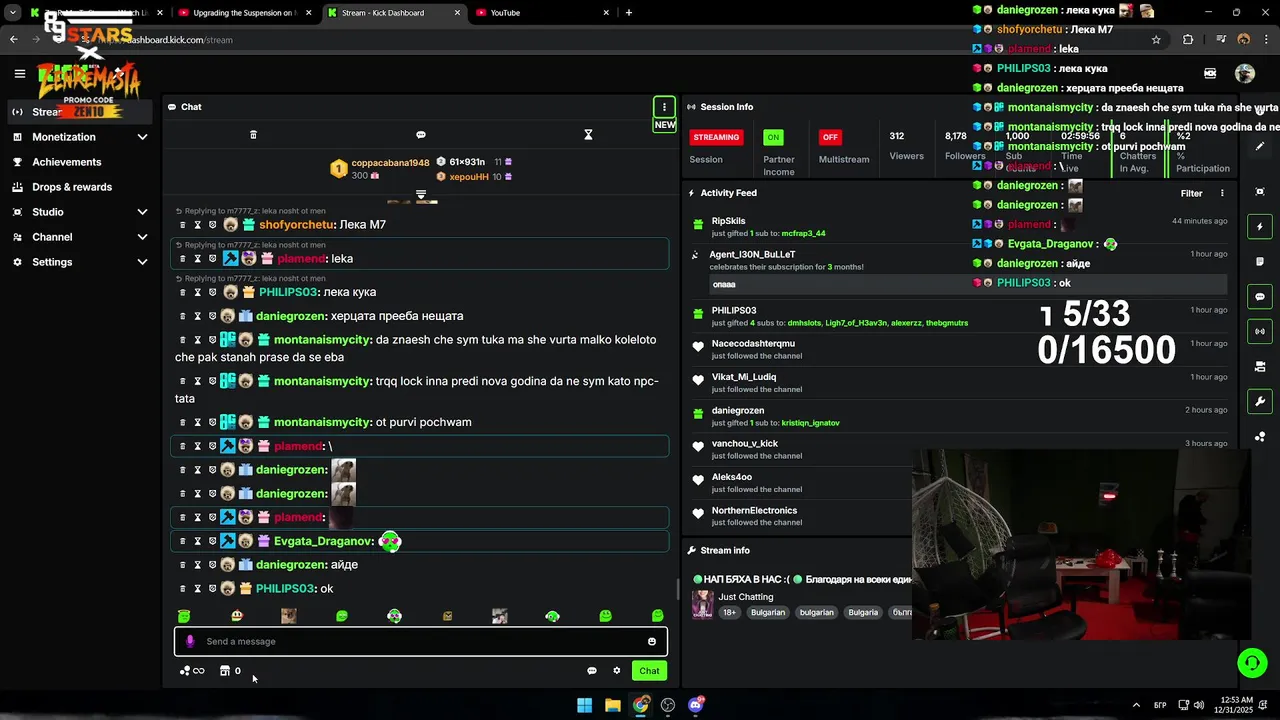Open the green support headset button
1280x720 pixels.
pos(1252,663)
